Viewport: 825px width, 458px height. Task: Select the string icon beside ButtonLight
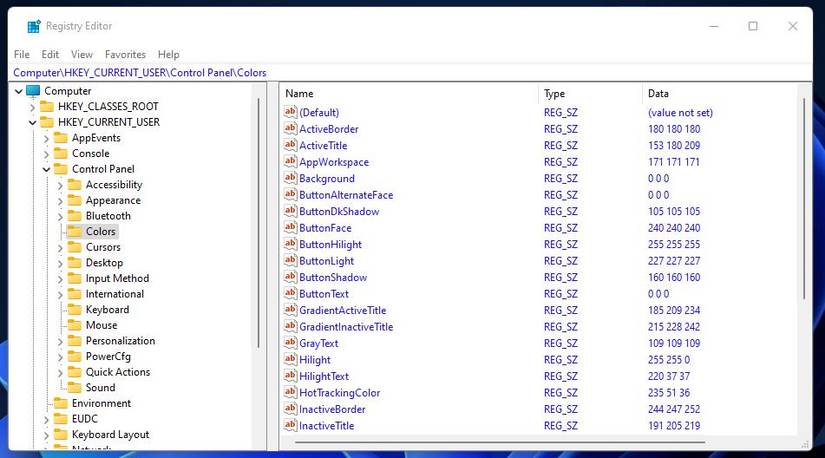pos(290,260)
